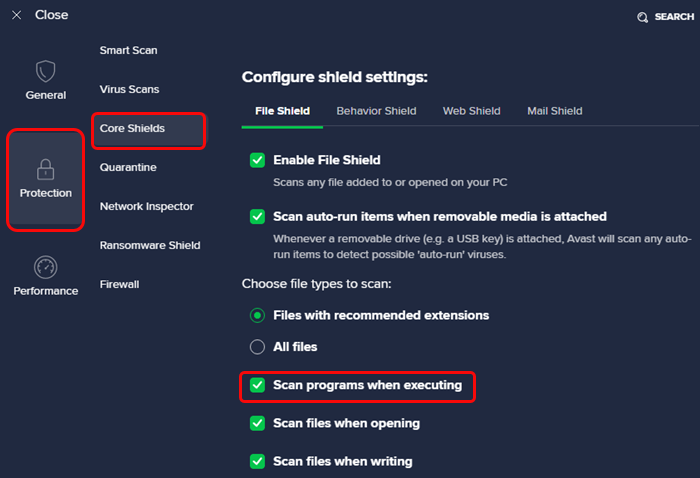This screenshot has height=478, width=700.
Task: Open the Performance gauge icon section
Action: (46, 267)
